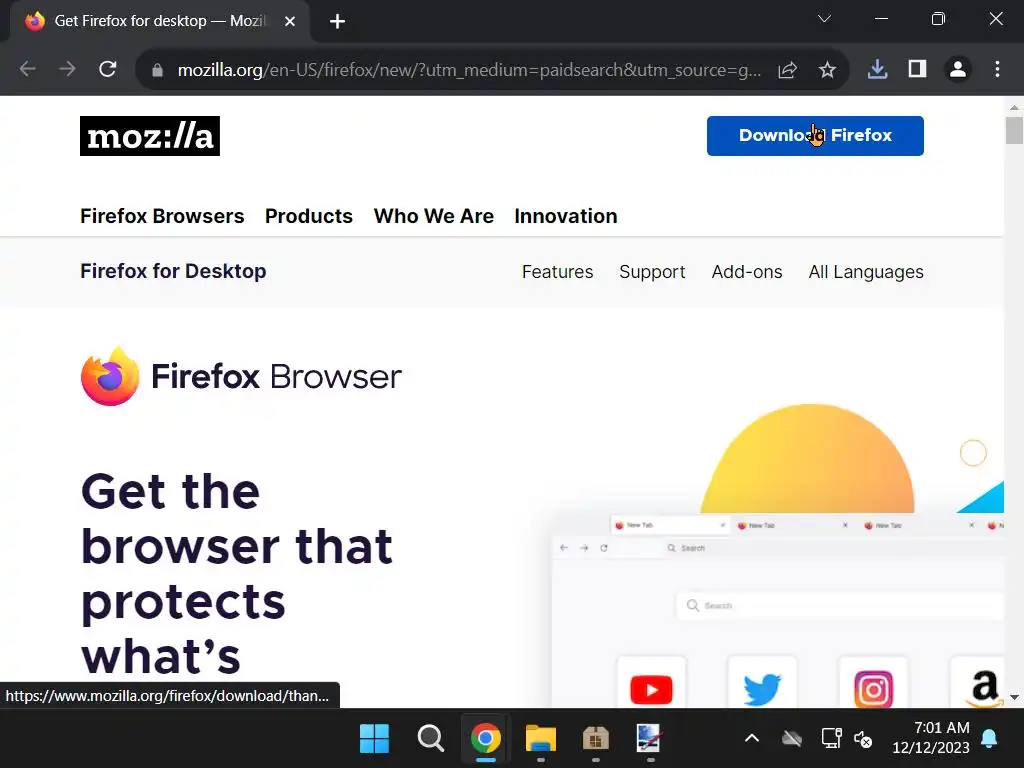1024x768 pixels.
Task: Expand the tab search chevron
Action: pos(824,19)
